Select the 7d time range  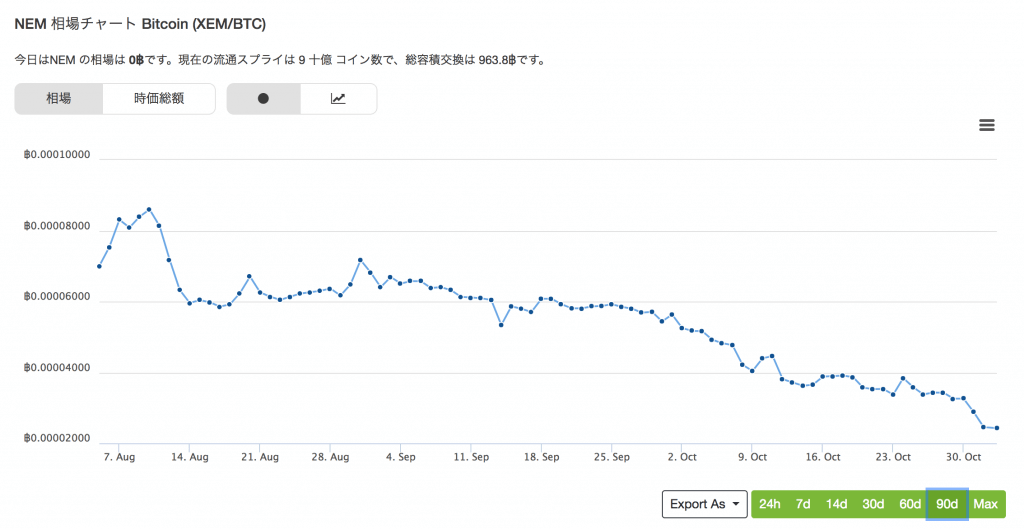[x=803, y=504]
